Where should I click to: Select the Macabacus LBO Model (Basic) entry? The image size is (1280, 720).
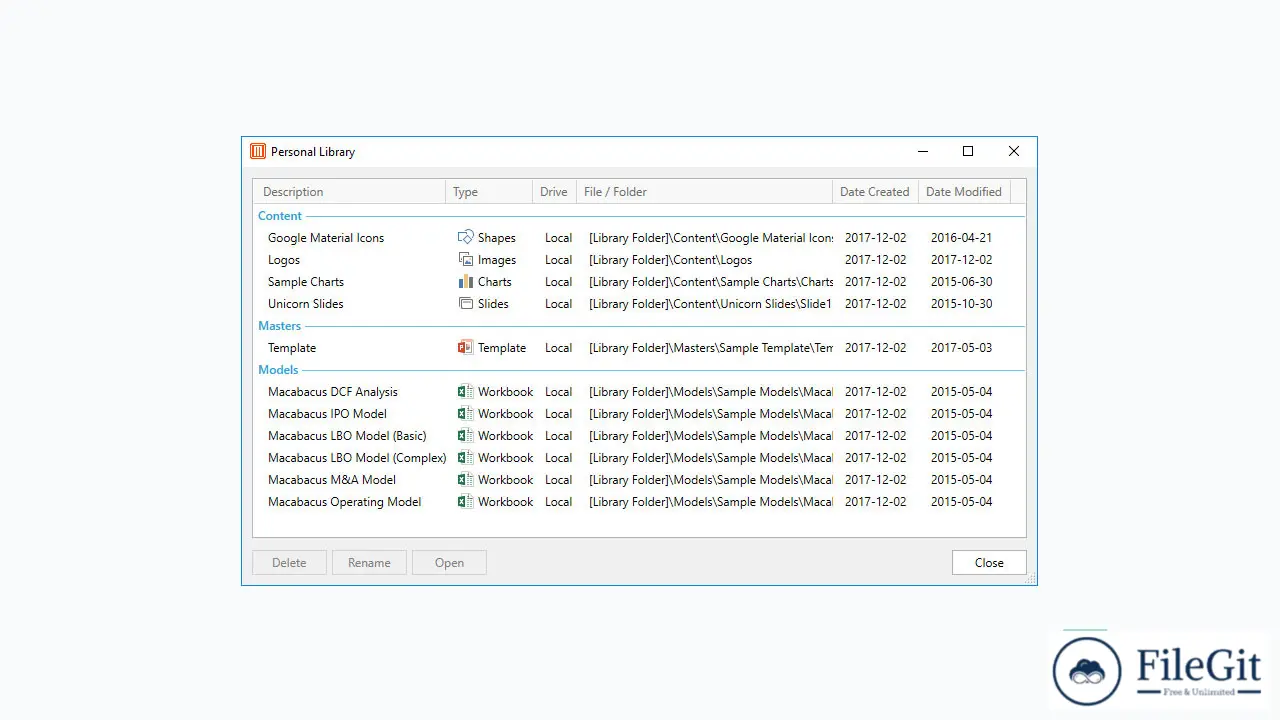[x=347, y=436]
